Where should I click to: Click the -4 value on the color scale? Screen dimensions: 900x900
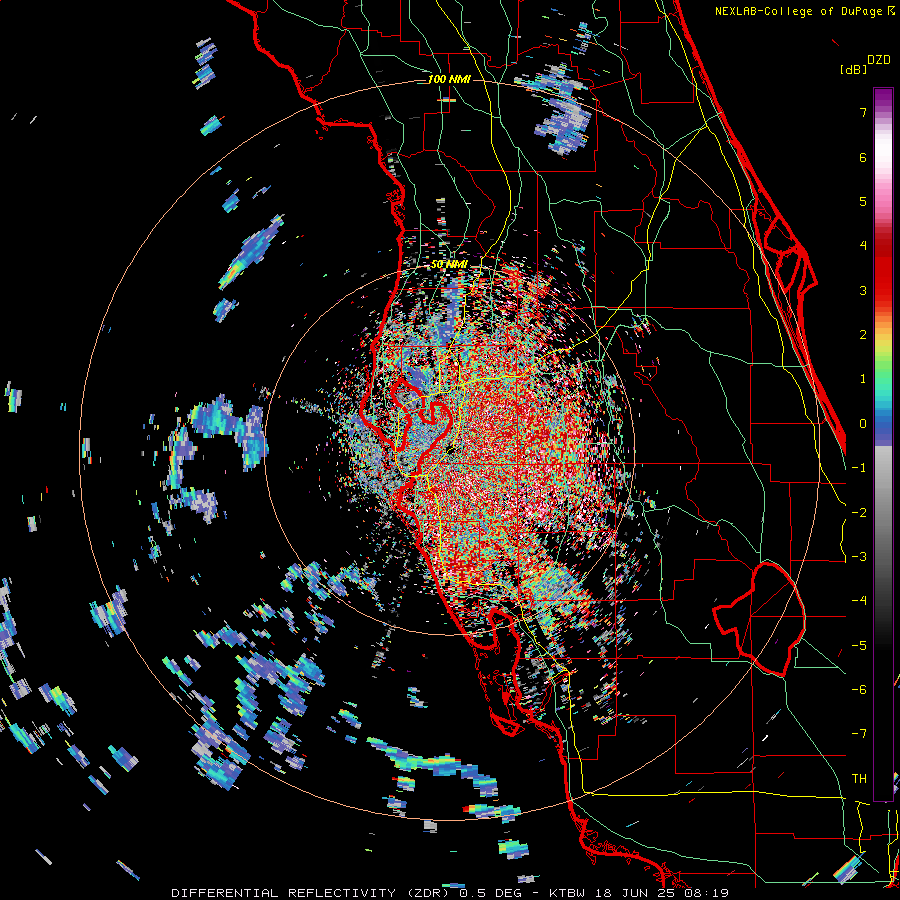859,601
